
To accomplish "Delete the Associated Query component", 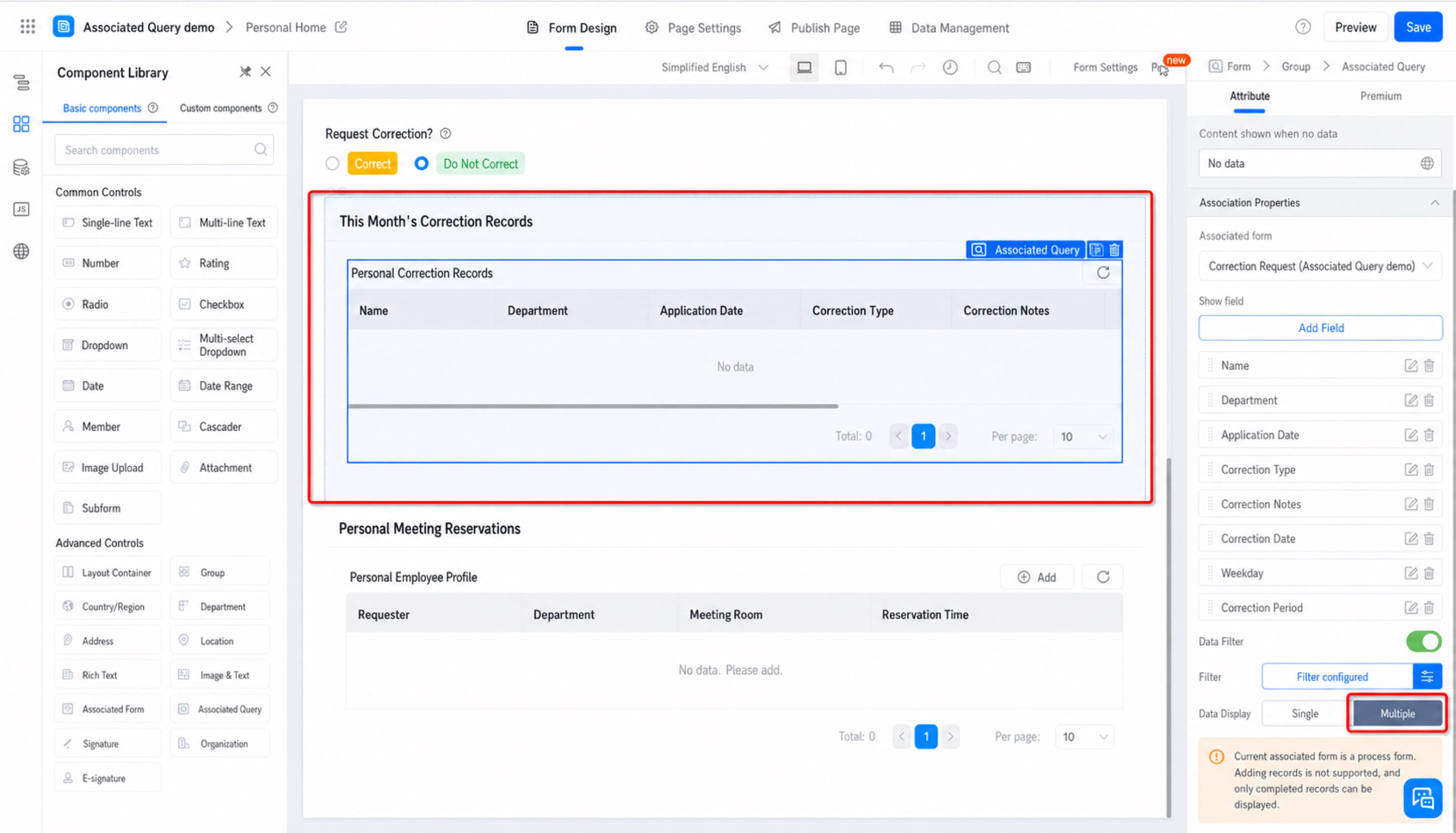I will tap(1114, 250).
